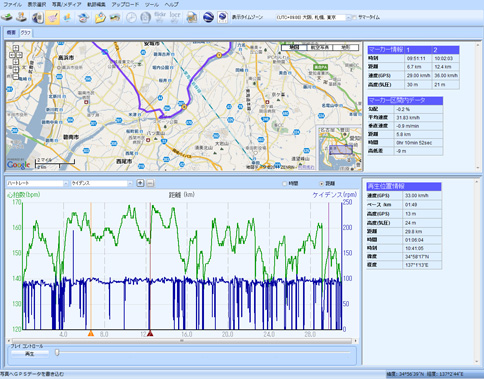Viewport: 484px width, 379px height.
Task: Click the locr upload toolbar icon
Action: [175, 17]
